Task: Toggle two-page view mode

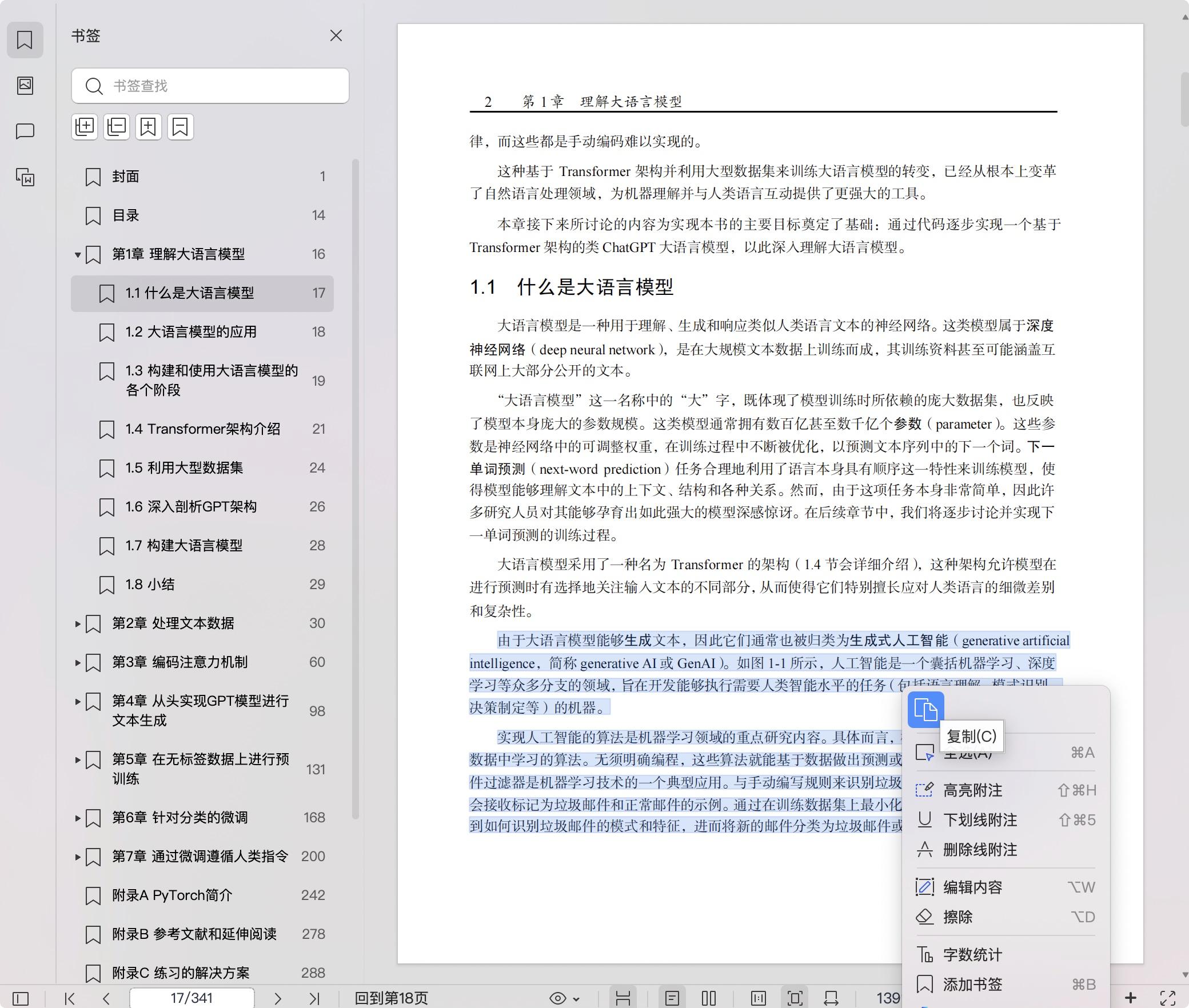Action: point(709,998)
